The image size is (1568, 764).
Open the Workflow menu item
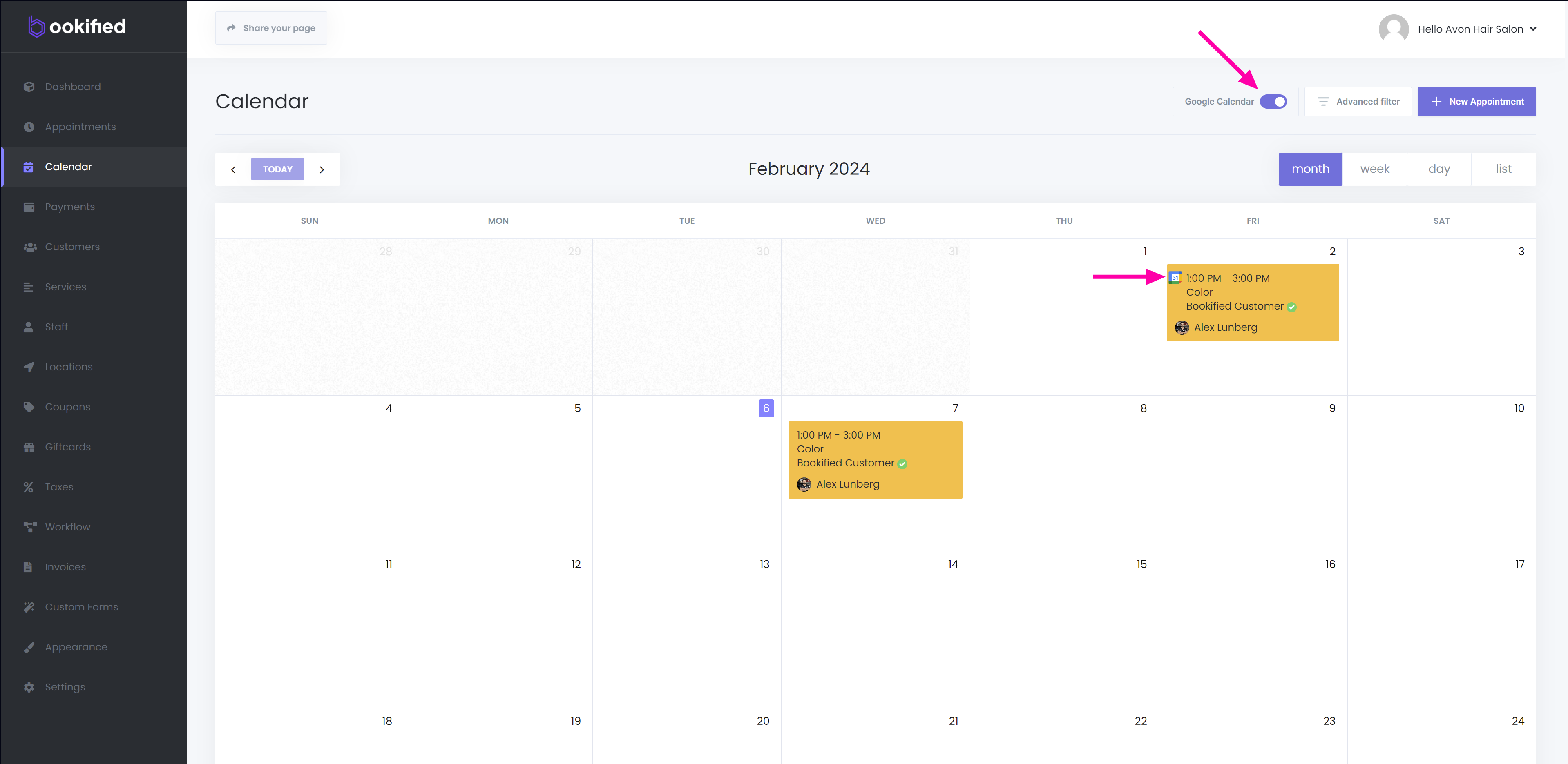click(94, 527)
